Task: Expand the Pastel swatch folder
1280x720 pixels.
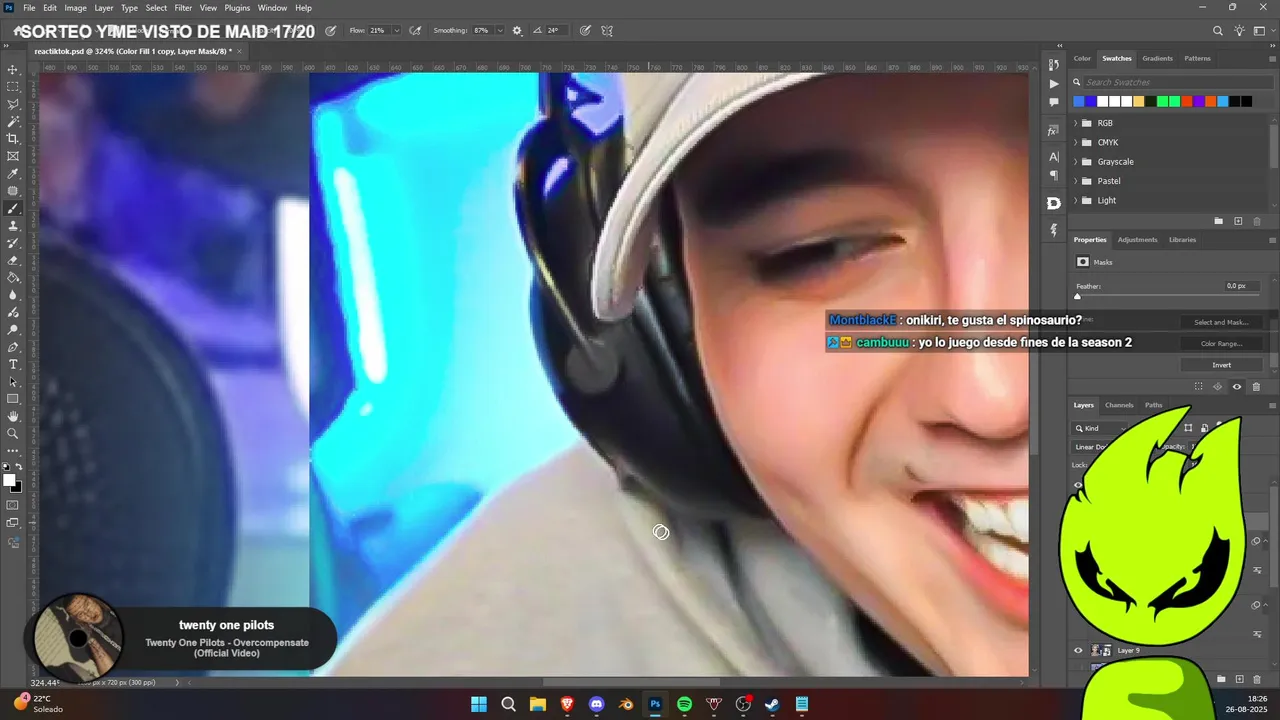Action: point(1076,181)
